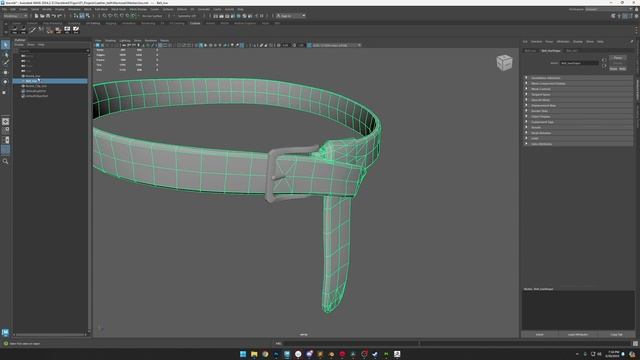
Task: Activate the Rotate tool in toolbox
Action: (5, 82)
